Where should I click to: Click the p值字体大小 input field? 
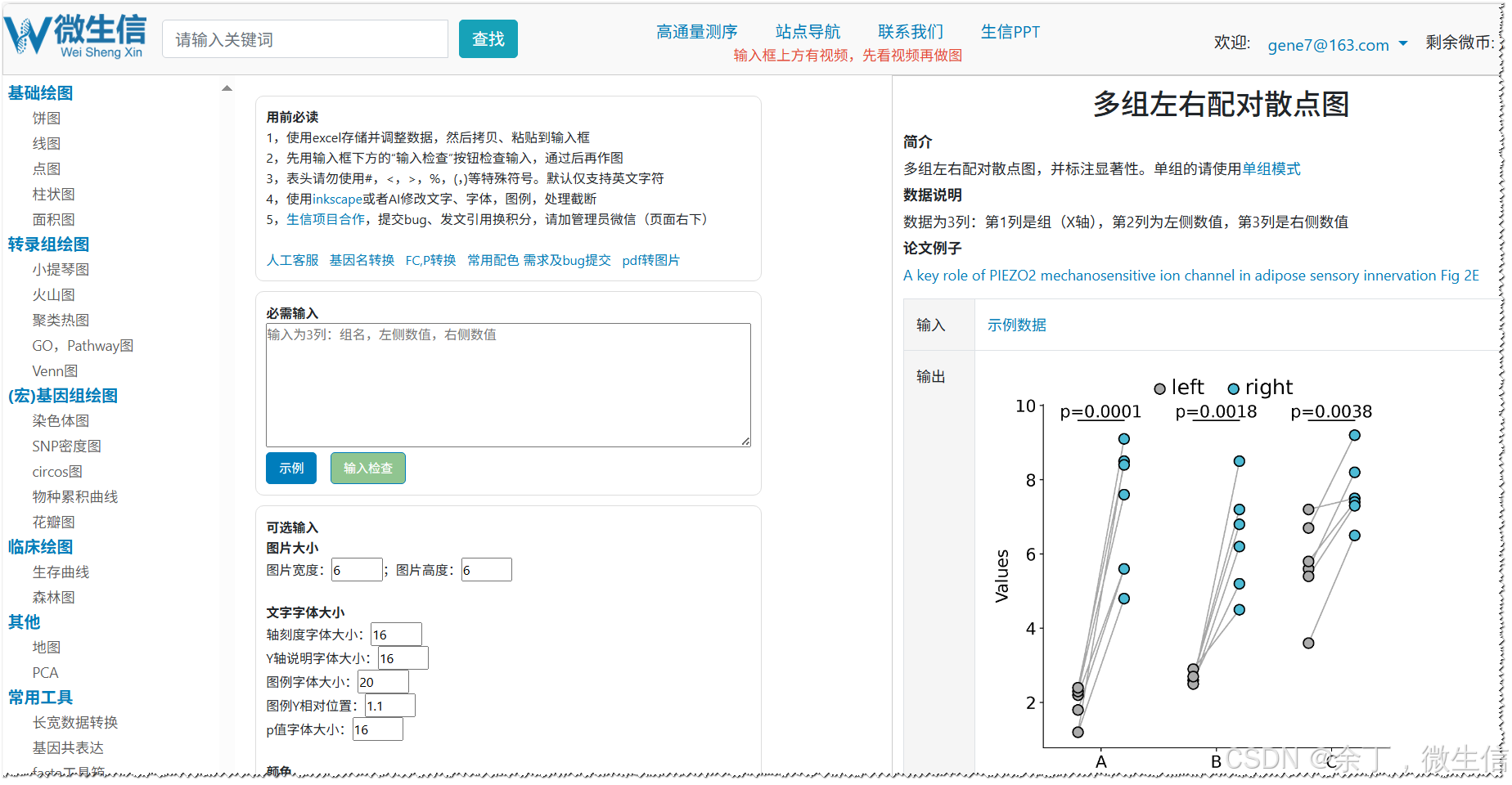pyautogui.click(x=378, y=729)
